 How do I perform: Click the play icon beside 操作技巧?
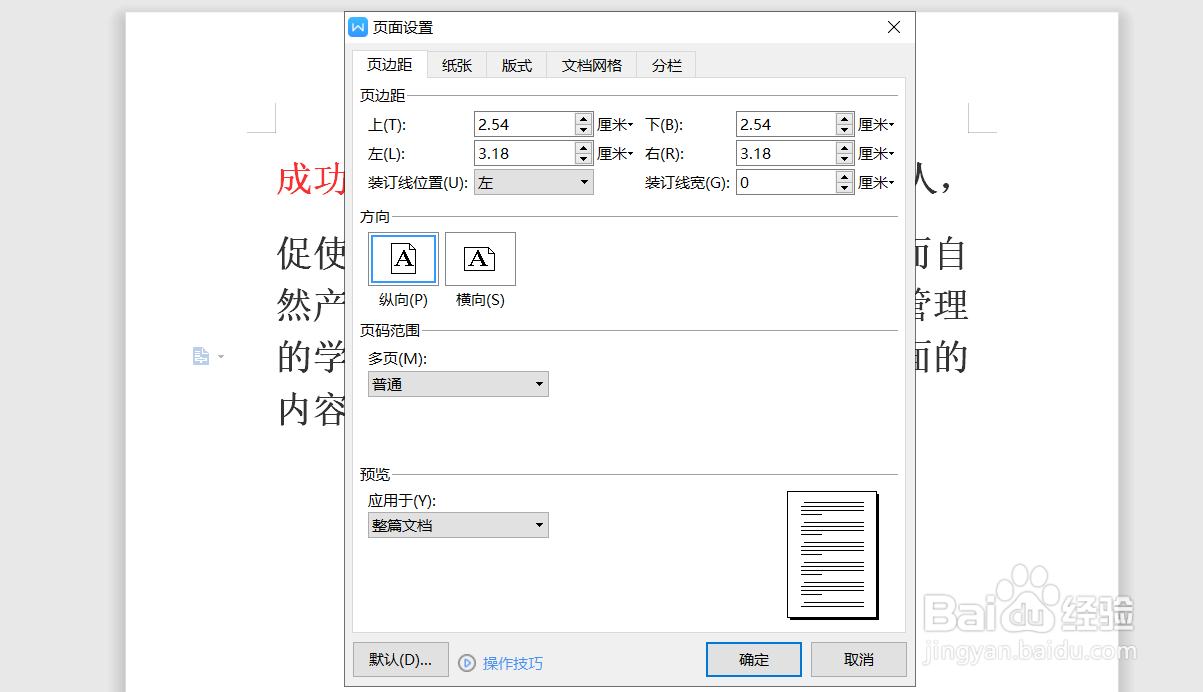click(x=465, y=662)
